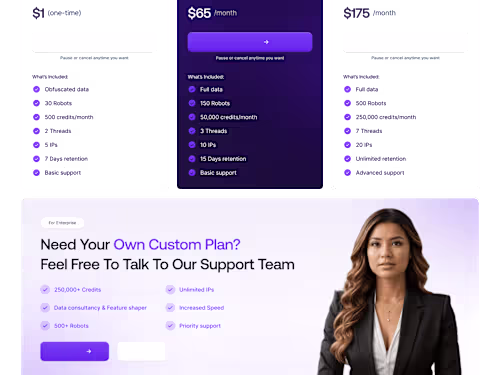Click the Own Custom Plan heading text
The width and height of the screenshot is (500, 375).
point(177,245)
